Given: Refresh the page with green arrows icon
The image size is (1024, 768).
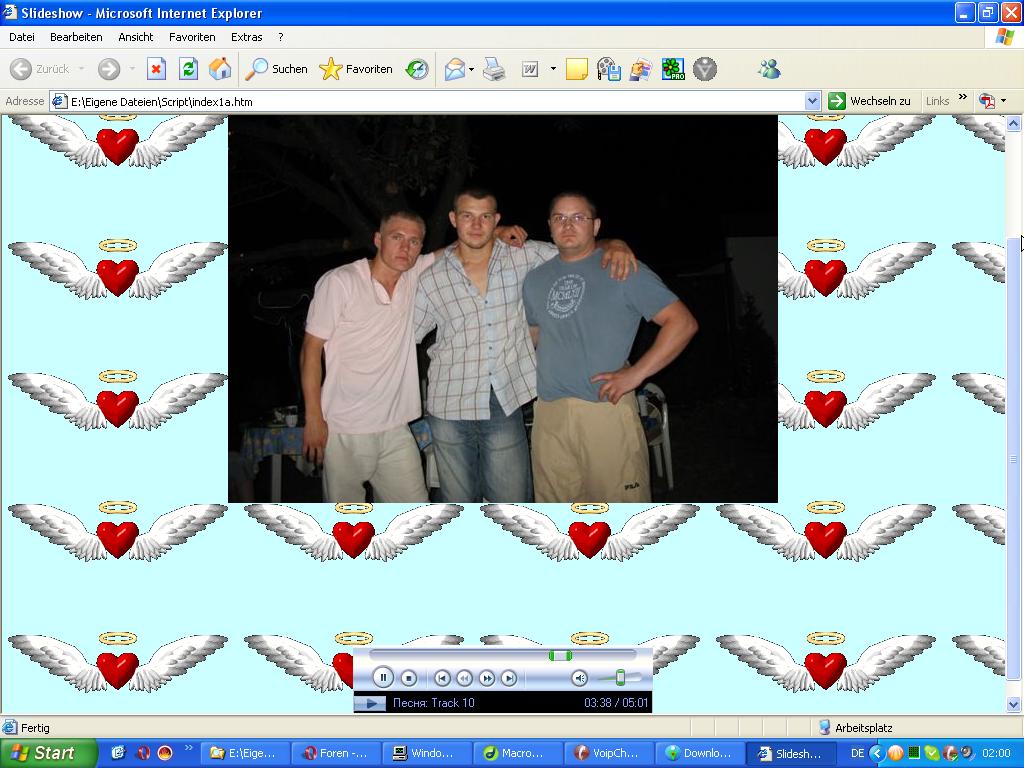Looking at the screenshot, I should click(188, 69).
